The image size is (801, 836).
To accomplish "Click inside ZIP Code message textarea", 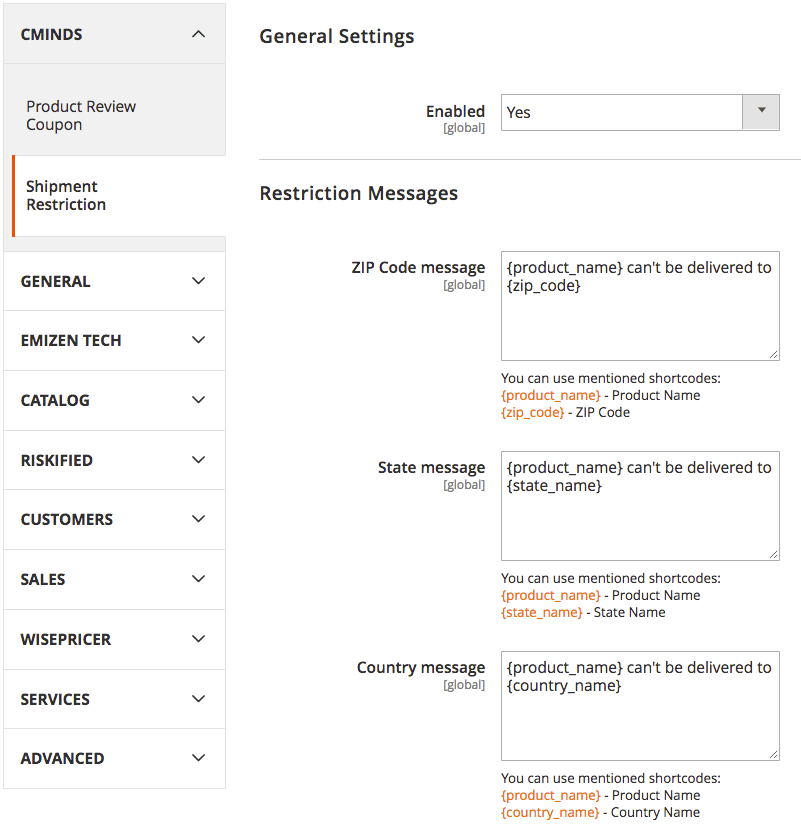I will (639, 320).
